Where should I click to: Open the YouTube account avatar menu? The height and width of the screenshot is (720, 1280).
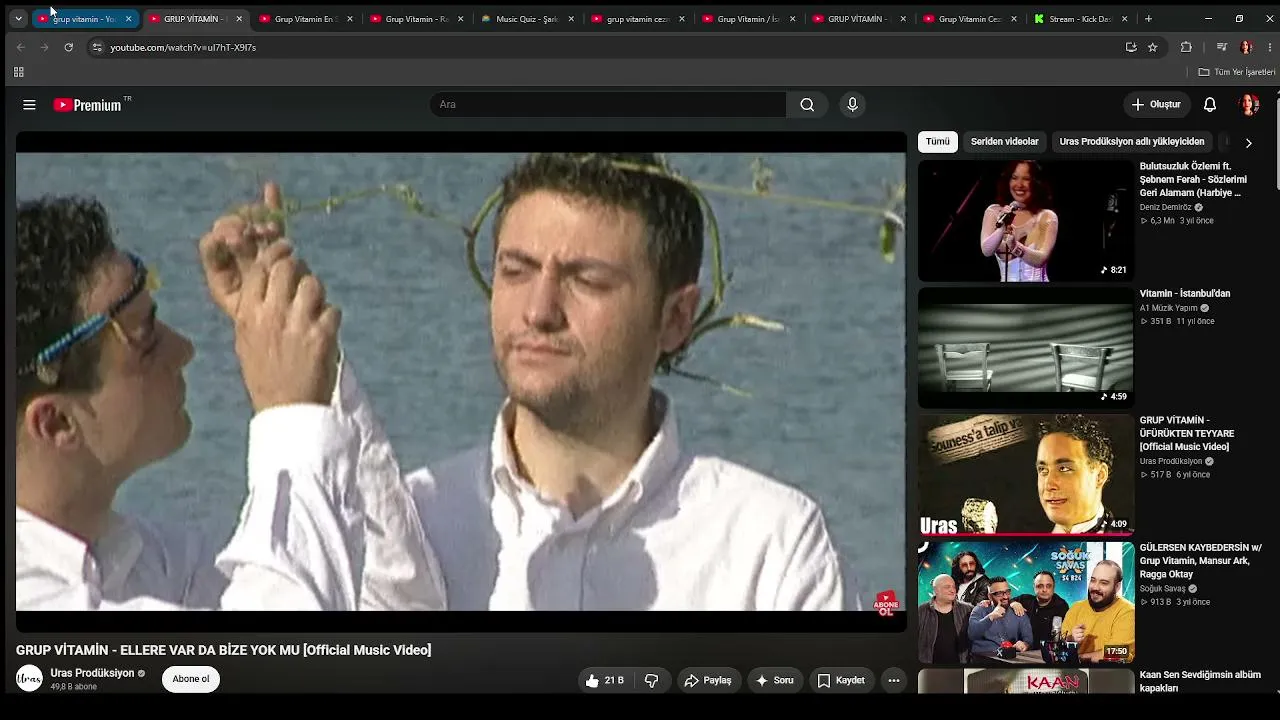pyautogui.click(x=1248, y=105)
